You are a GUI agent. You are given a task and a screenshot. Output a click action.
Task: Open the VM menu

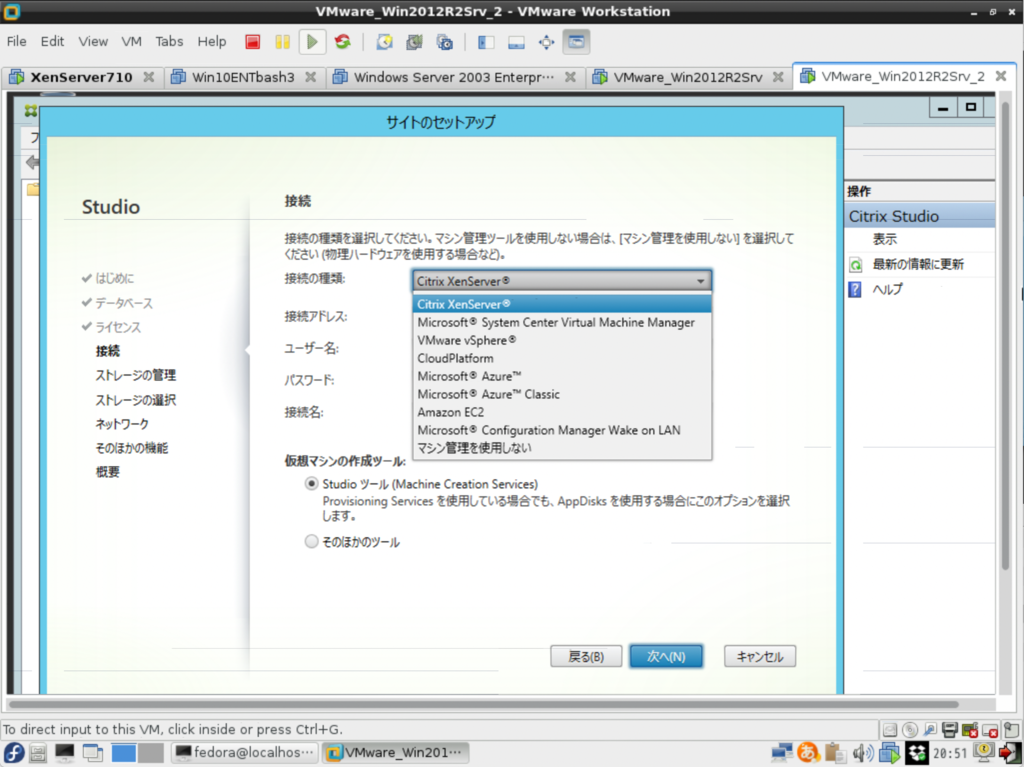(x=131, y=41)
